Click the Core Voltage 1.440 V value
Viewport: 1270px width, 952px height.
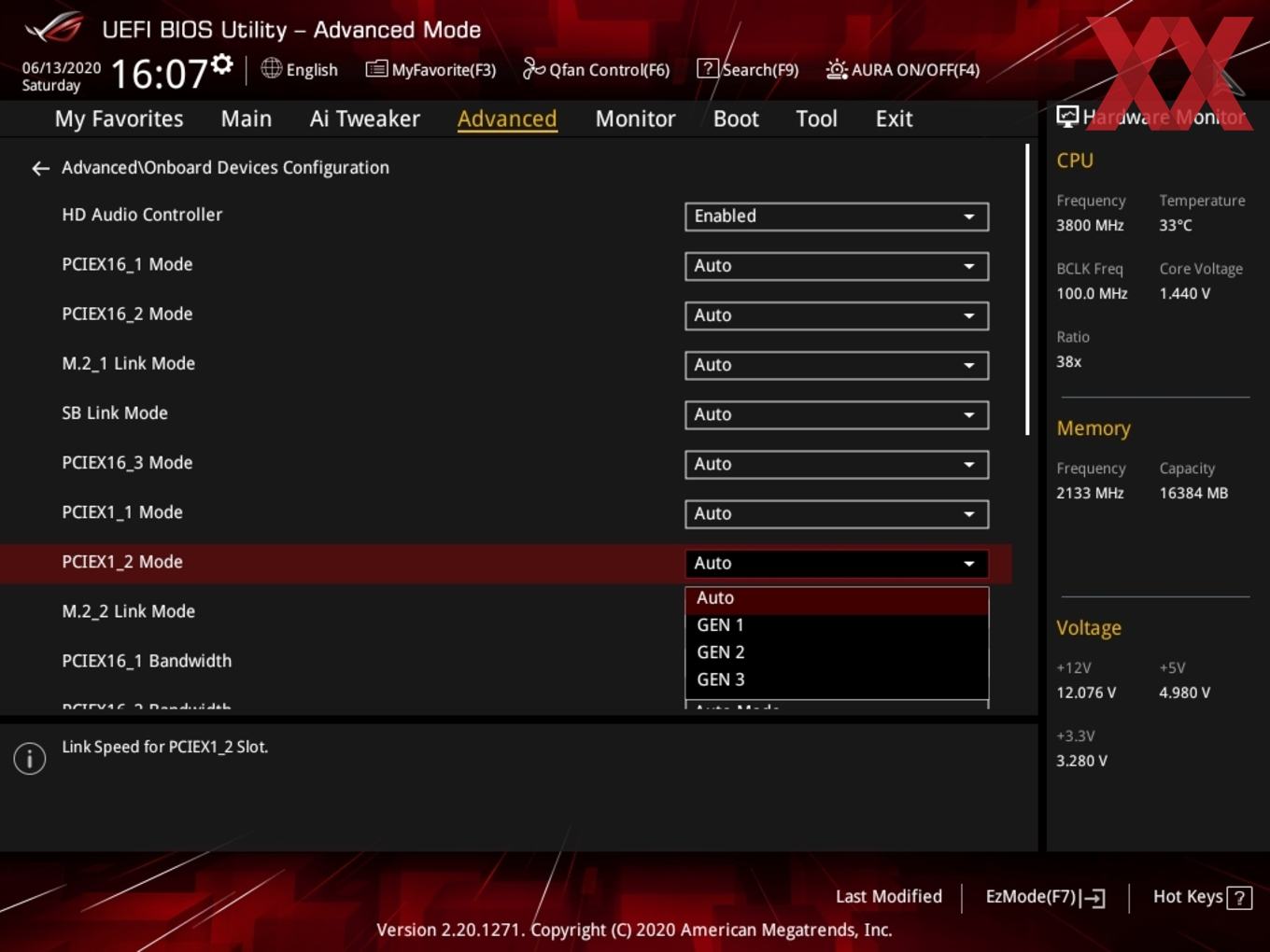[1184, 293]
